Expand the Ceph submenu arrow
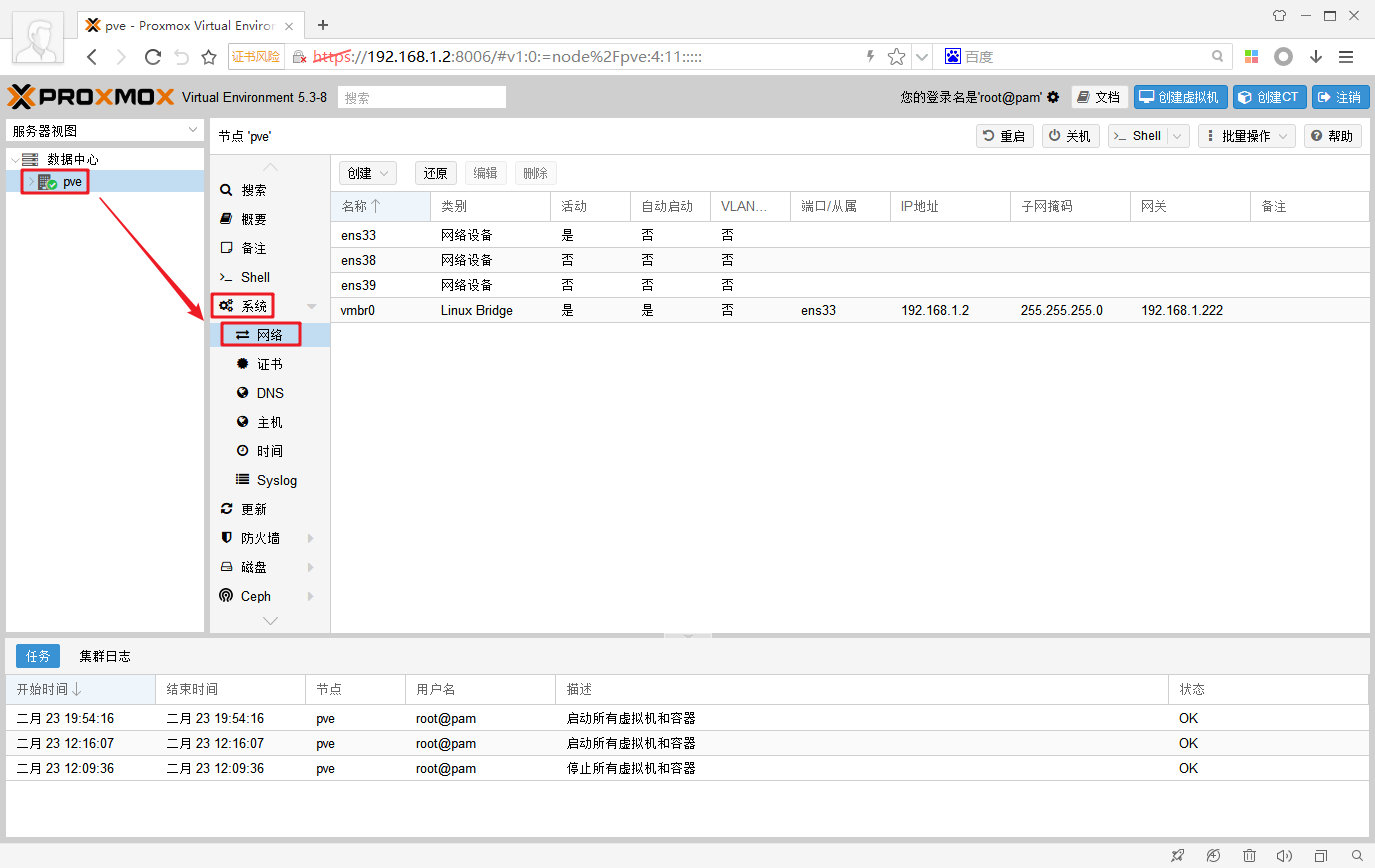Image resolution: width=1375 pixels, height=868 pixels. click(311, 596)
